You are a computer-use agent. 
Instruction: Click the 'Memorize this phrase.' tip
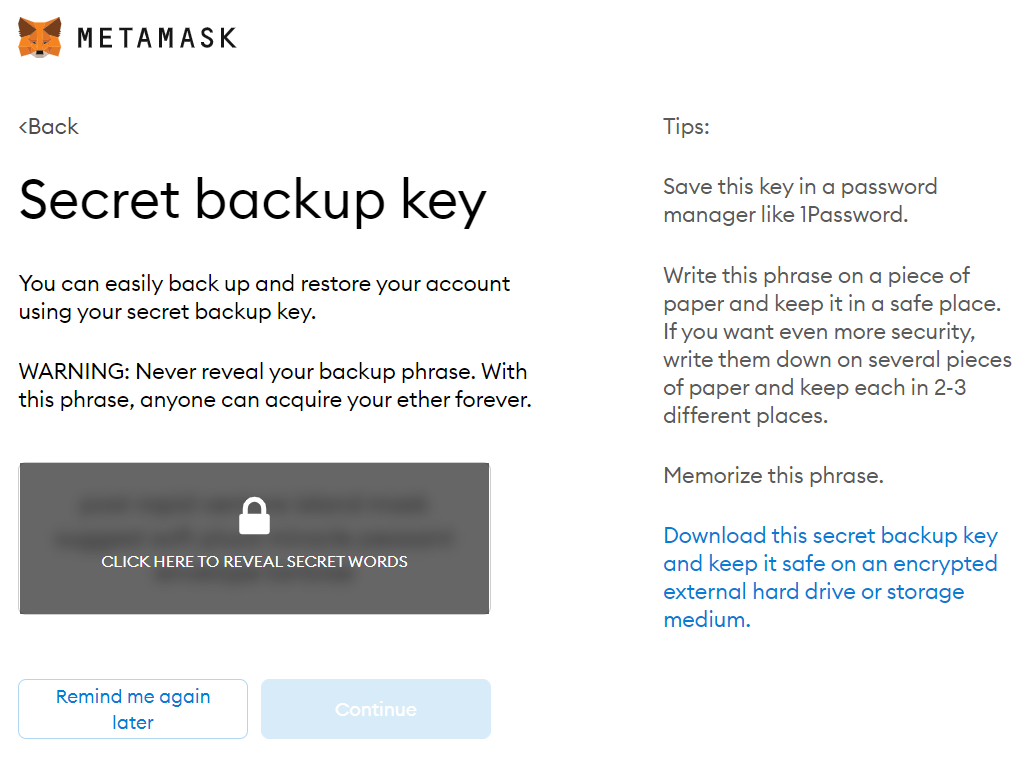(x=773, y=476)
